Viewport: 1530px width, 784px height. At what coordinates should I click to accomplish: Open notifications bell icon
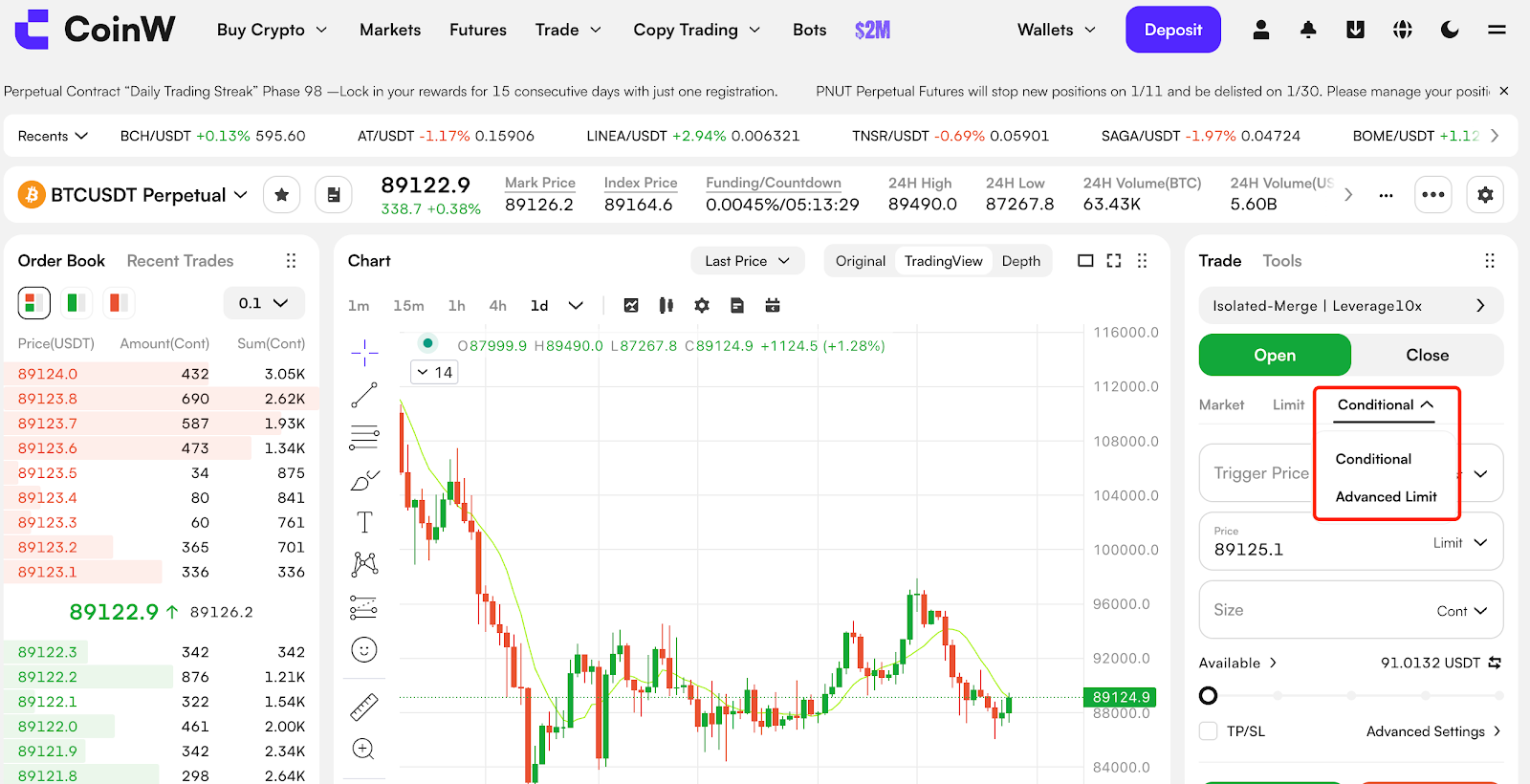point(1308,30)
